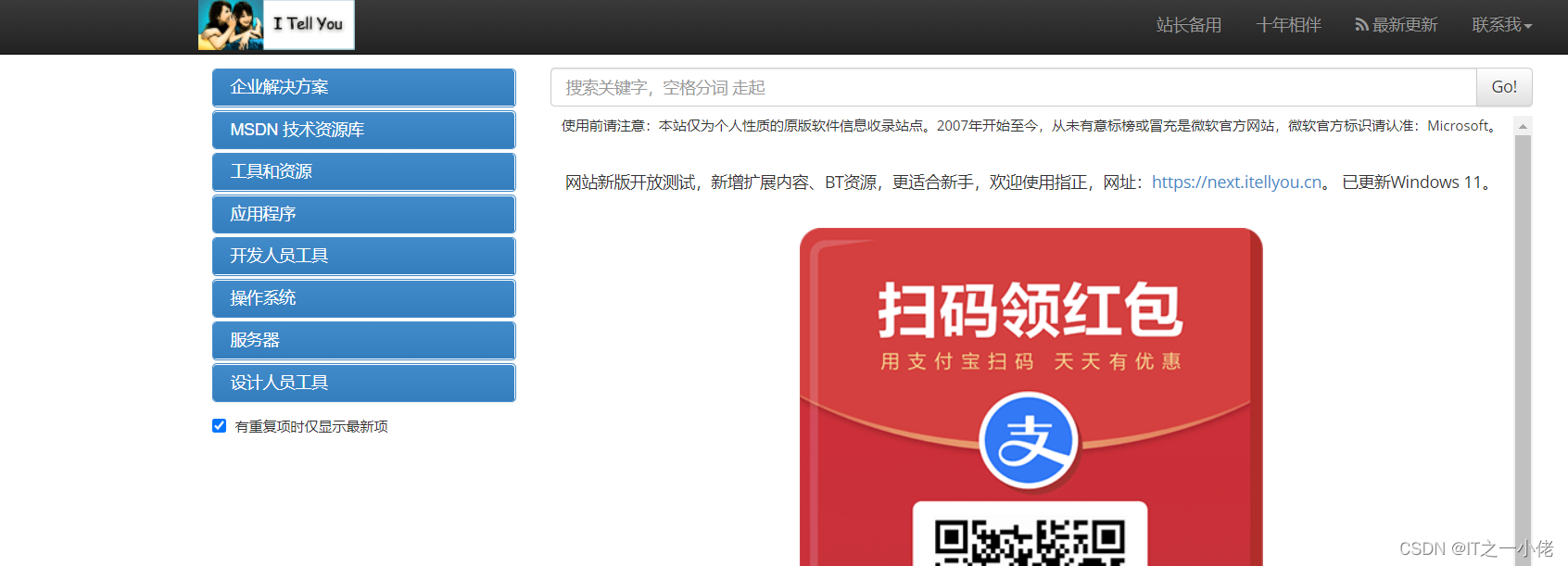Expand the 工具和资源 category

[363, 171]
